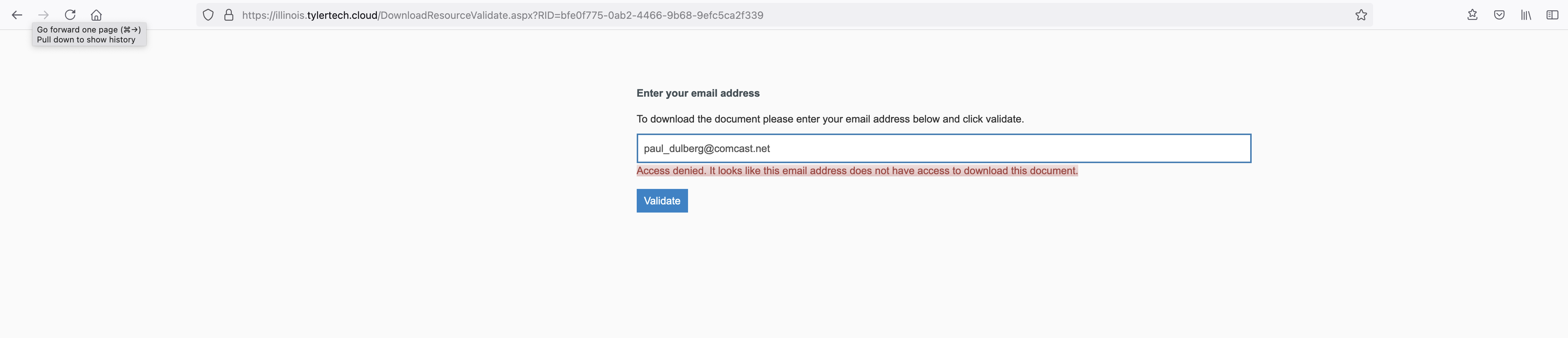Click the 'Enter your email address' heading
Screen dimensions: 1568x338
tap(698, 93)
